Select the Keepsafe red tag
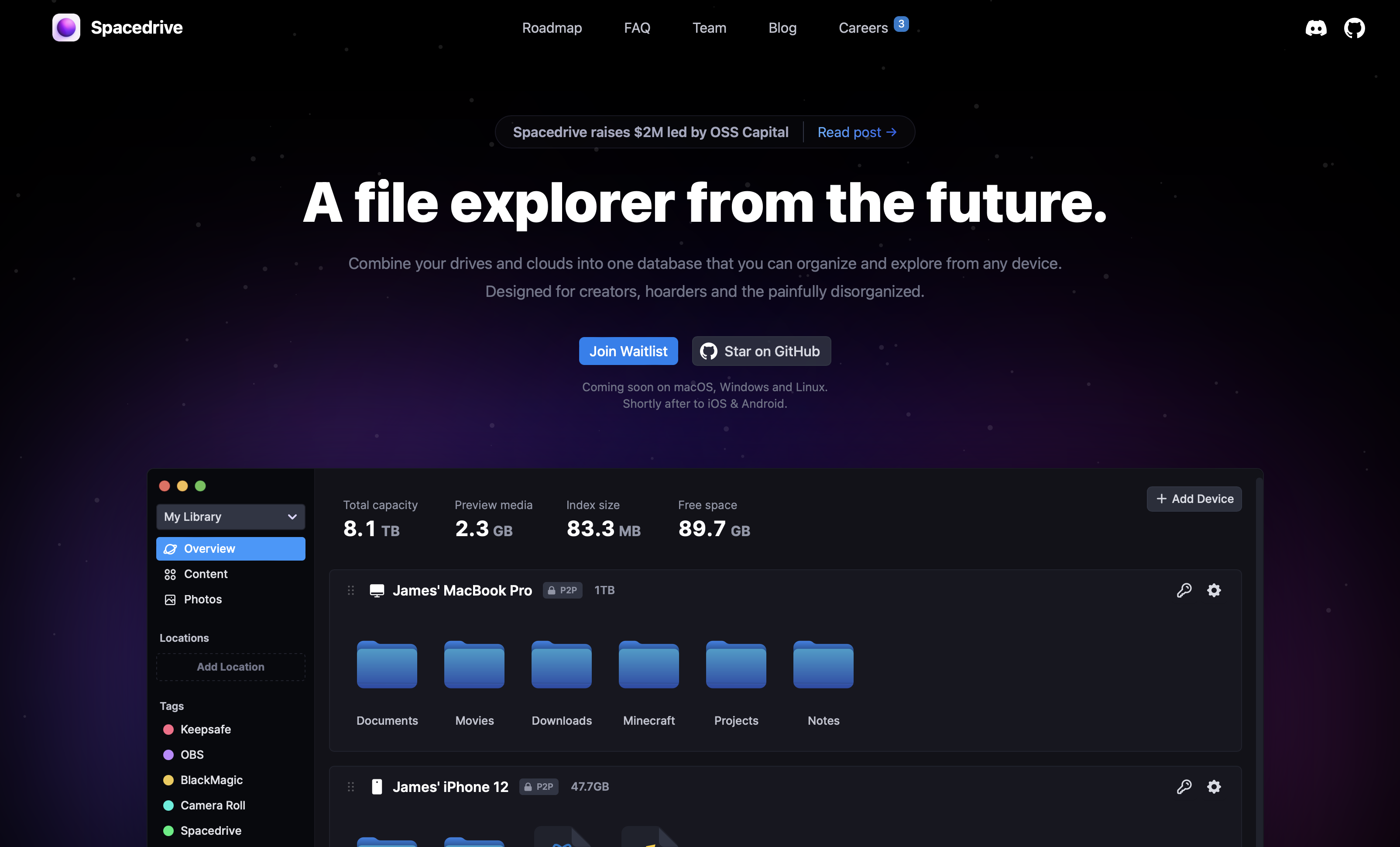1400x847 pixels. coord(205,729)
